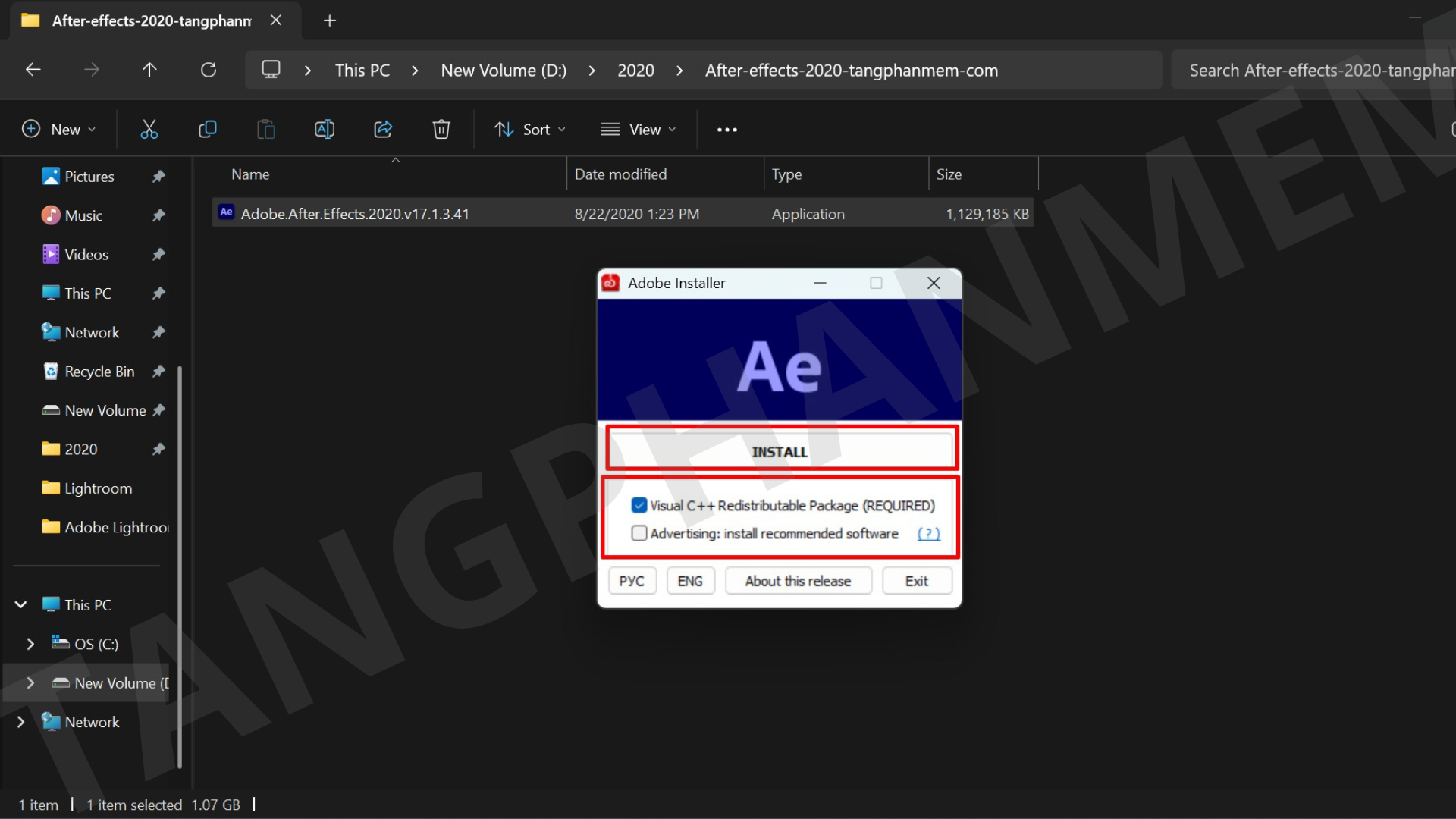The width and height of the screenshot is (1456, 819).
Task: Open pinned This PC shortcut
Action: [x=87, y=293]
